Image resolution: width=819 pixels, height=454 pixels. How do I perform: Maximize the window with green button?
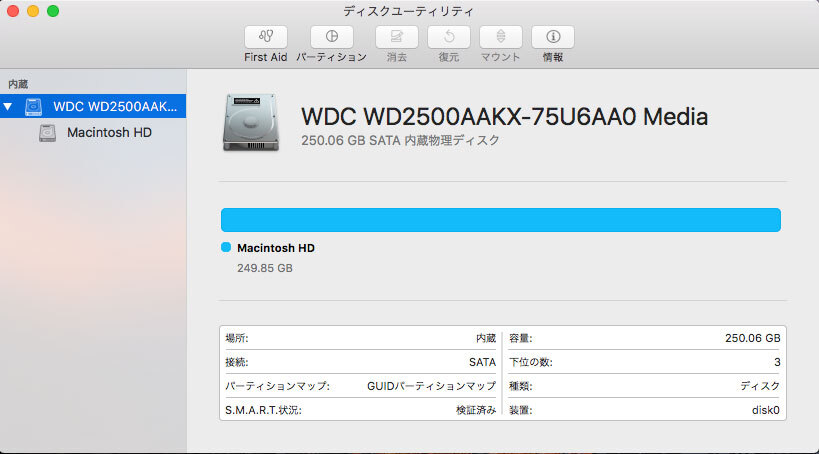[53, 11]
